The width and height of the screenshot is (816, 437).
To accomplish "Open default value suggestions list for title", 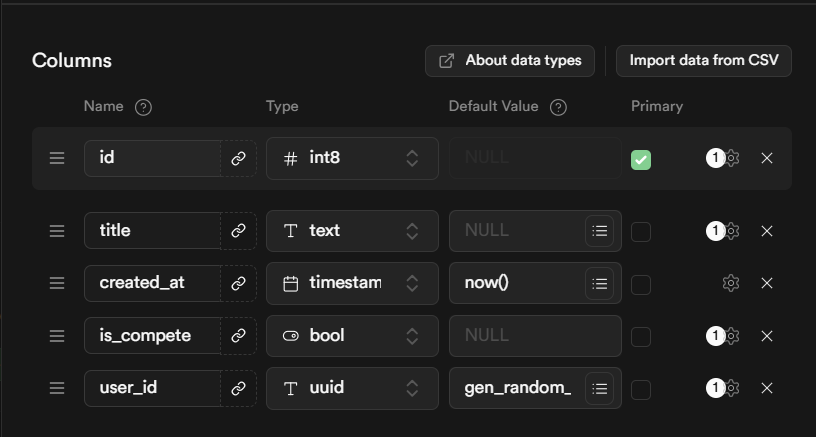I will pos(600,231).
